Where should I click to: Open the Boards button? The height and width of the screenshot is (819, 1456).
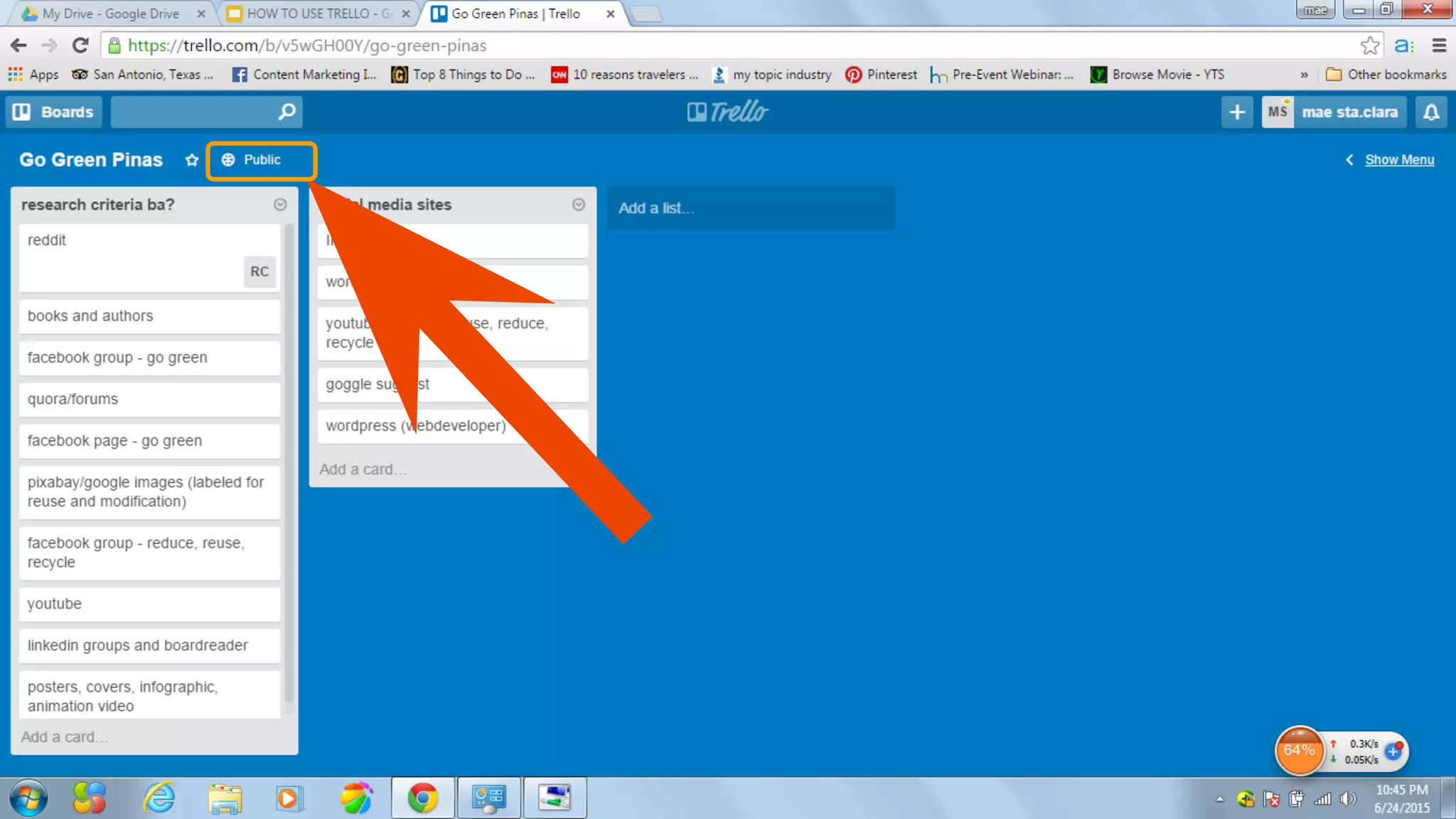point(54,112)
